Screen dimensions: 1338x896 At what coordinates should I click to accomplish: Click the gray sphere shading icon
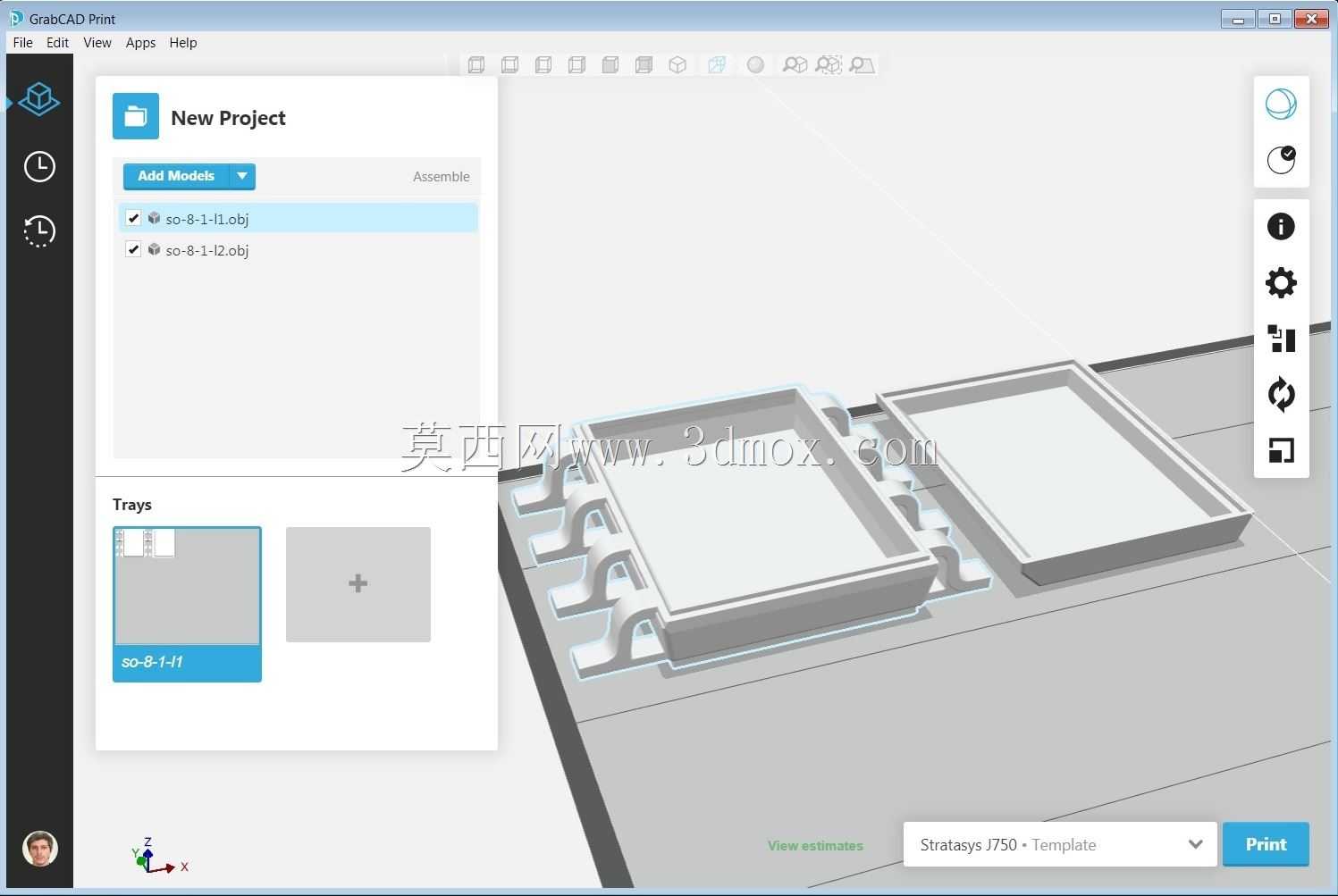click(755, 64)
